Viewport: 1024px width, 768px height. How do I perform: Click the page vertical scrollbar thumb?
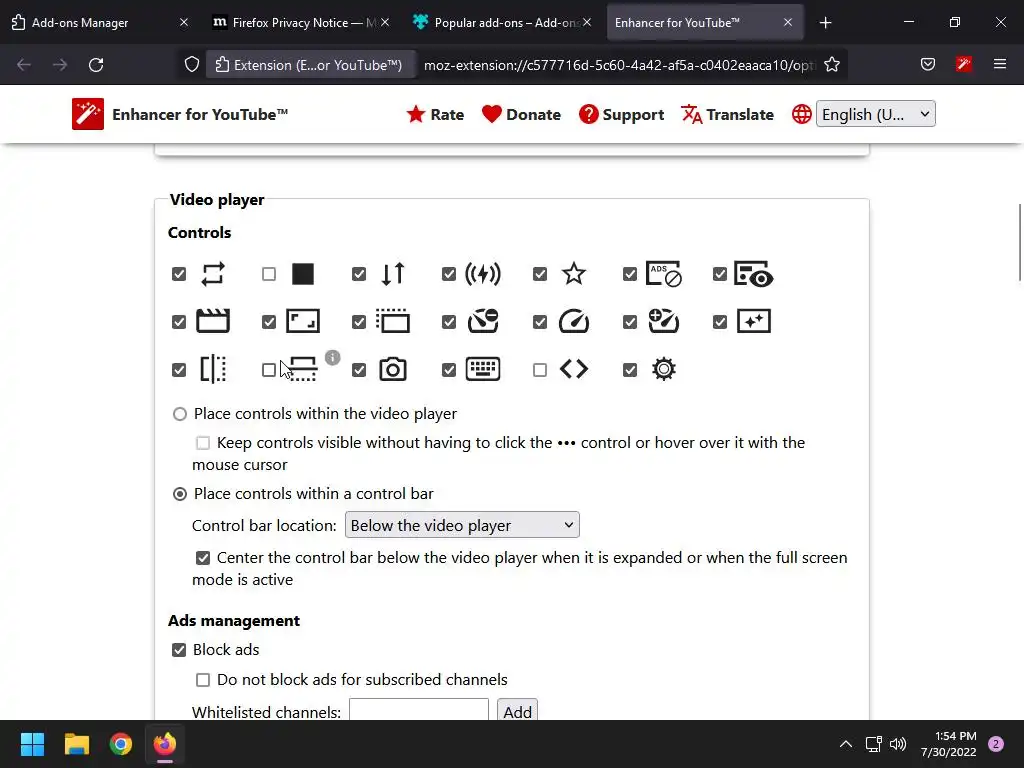[x=1020, y=242]
